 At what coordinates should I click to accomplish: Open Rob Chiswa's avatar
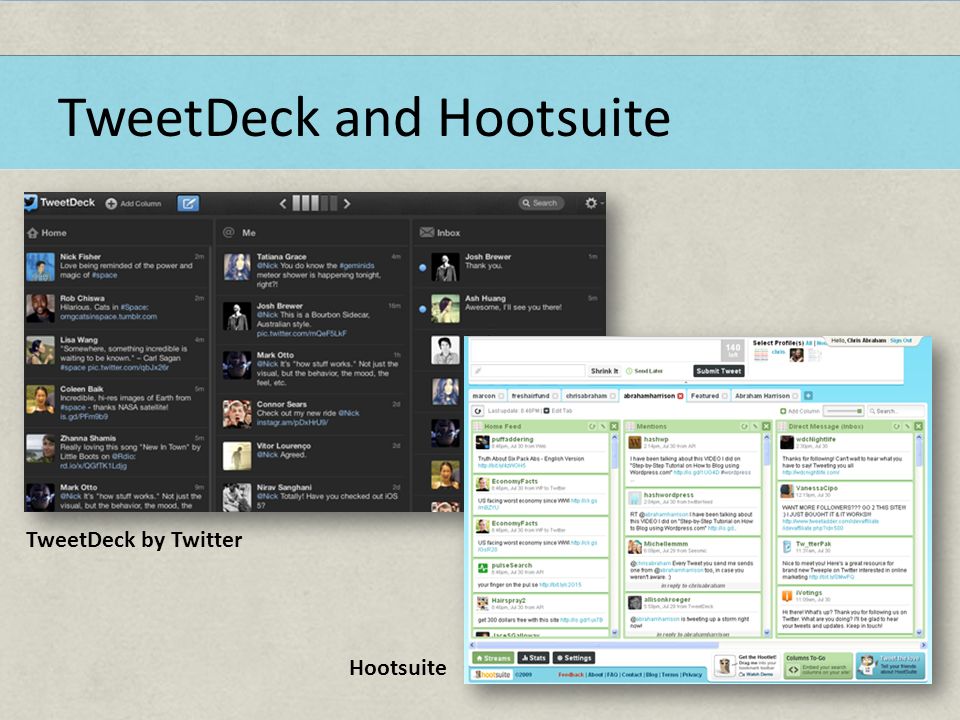coord(40,308)
